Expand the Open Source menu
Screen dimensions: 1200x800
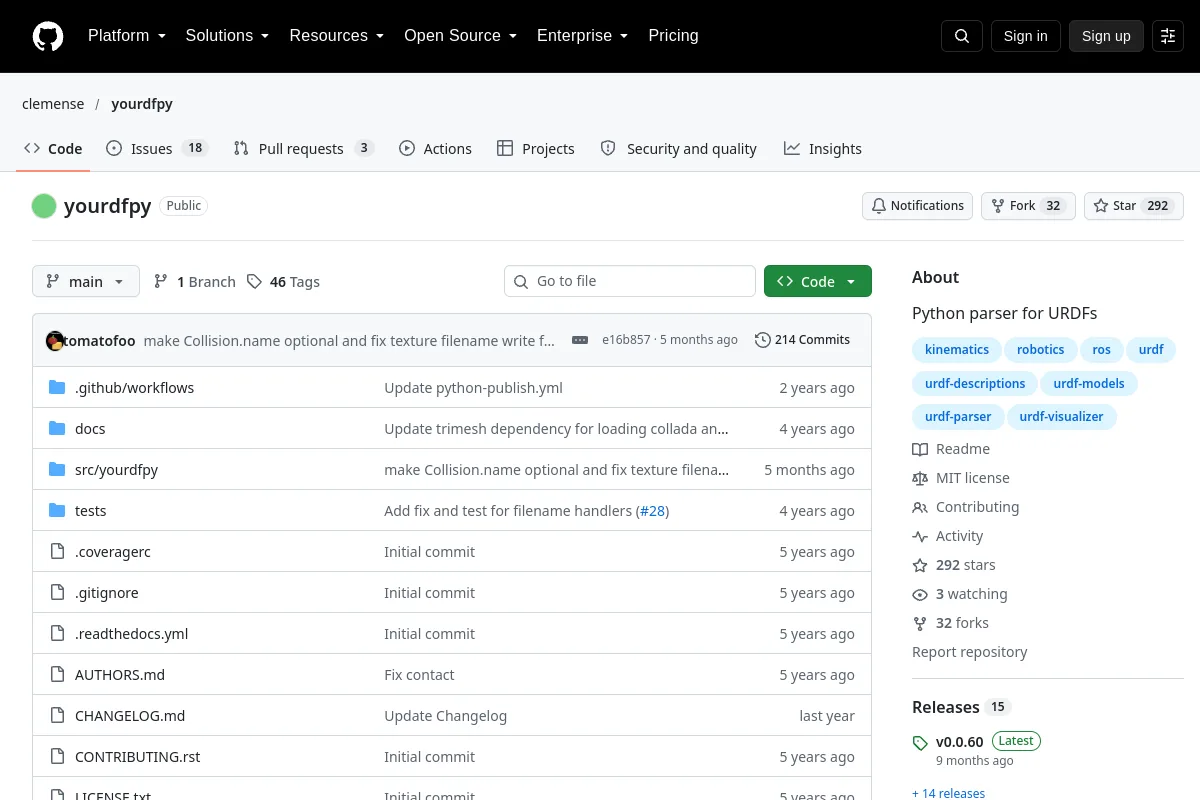click(x=461, y=36)
